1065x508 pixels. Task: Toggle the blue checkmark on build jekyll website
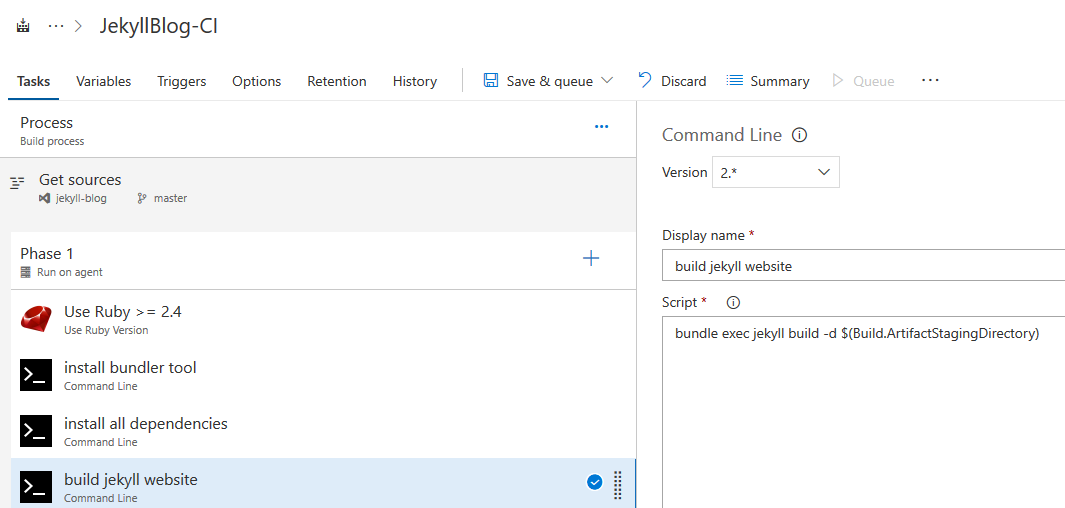(x=594, y=483)
